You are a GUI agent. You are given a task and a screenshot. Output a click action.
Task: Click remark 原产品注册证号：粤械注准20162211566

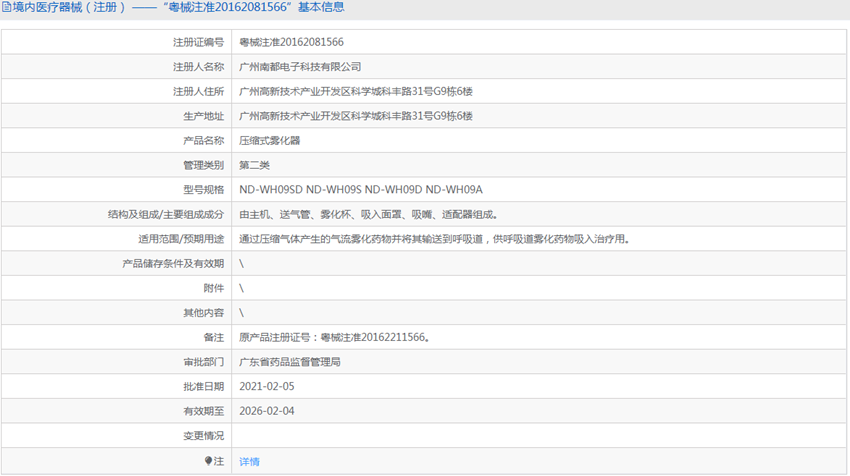(334, 337)
